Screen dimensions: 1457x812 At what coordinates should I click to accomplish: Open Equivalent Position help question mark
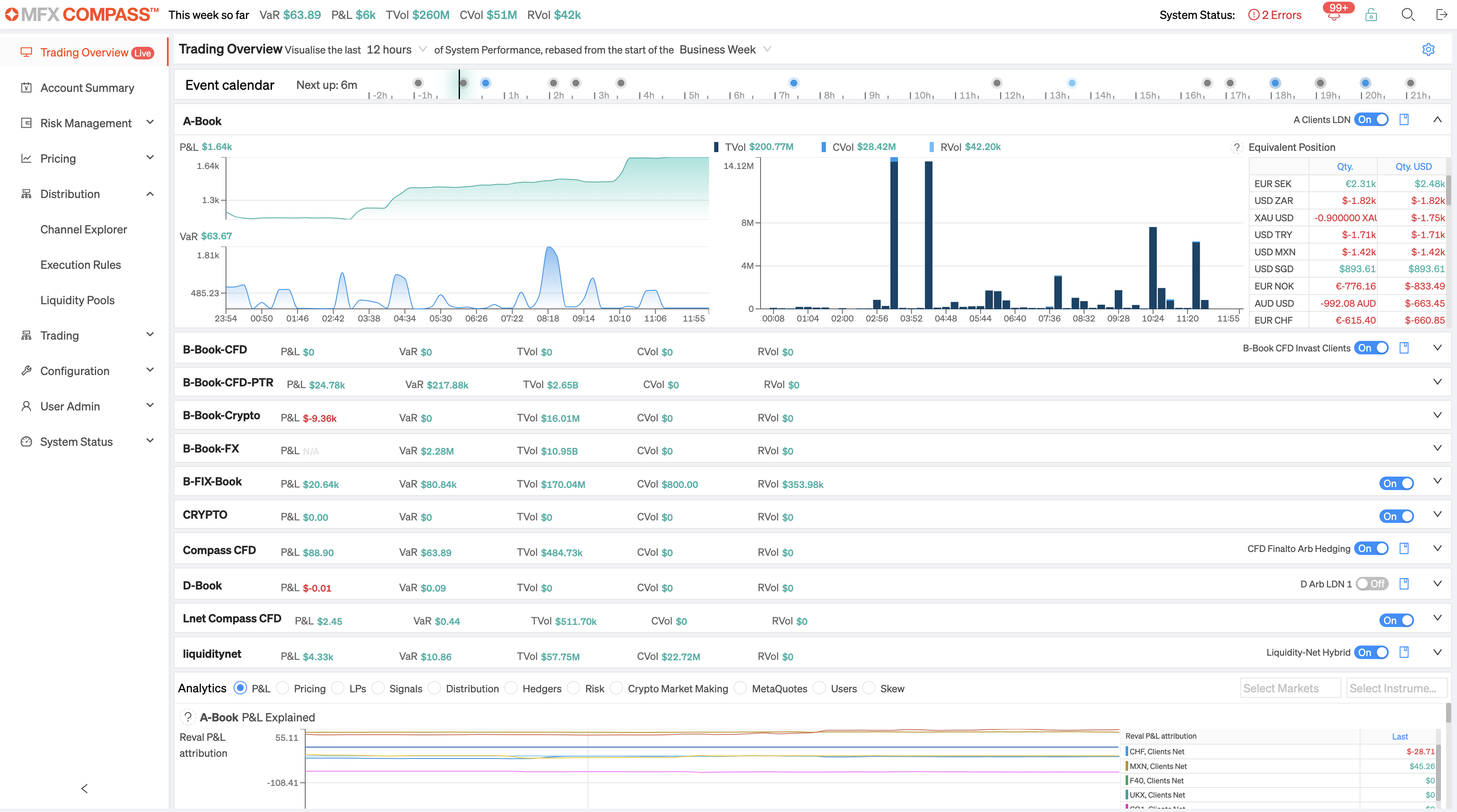1237,147
